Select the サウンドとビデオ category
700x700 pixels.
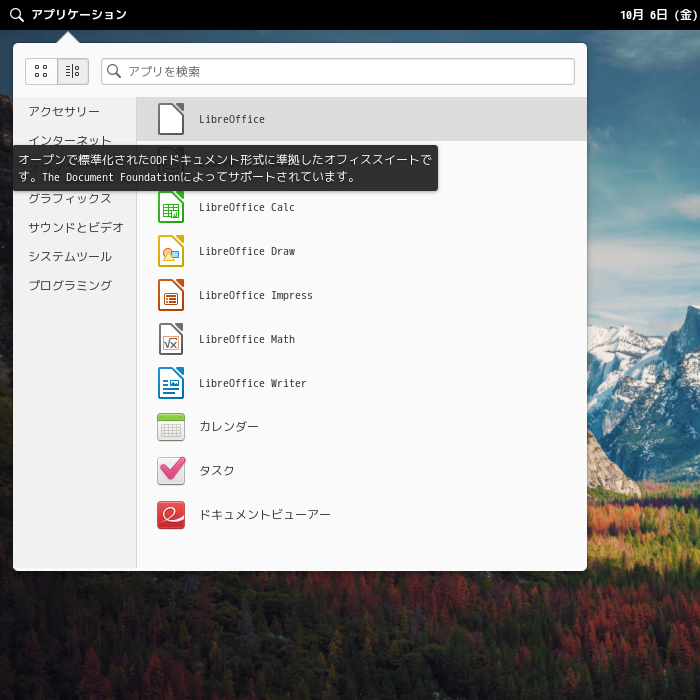(76, 227)
